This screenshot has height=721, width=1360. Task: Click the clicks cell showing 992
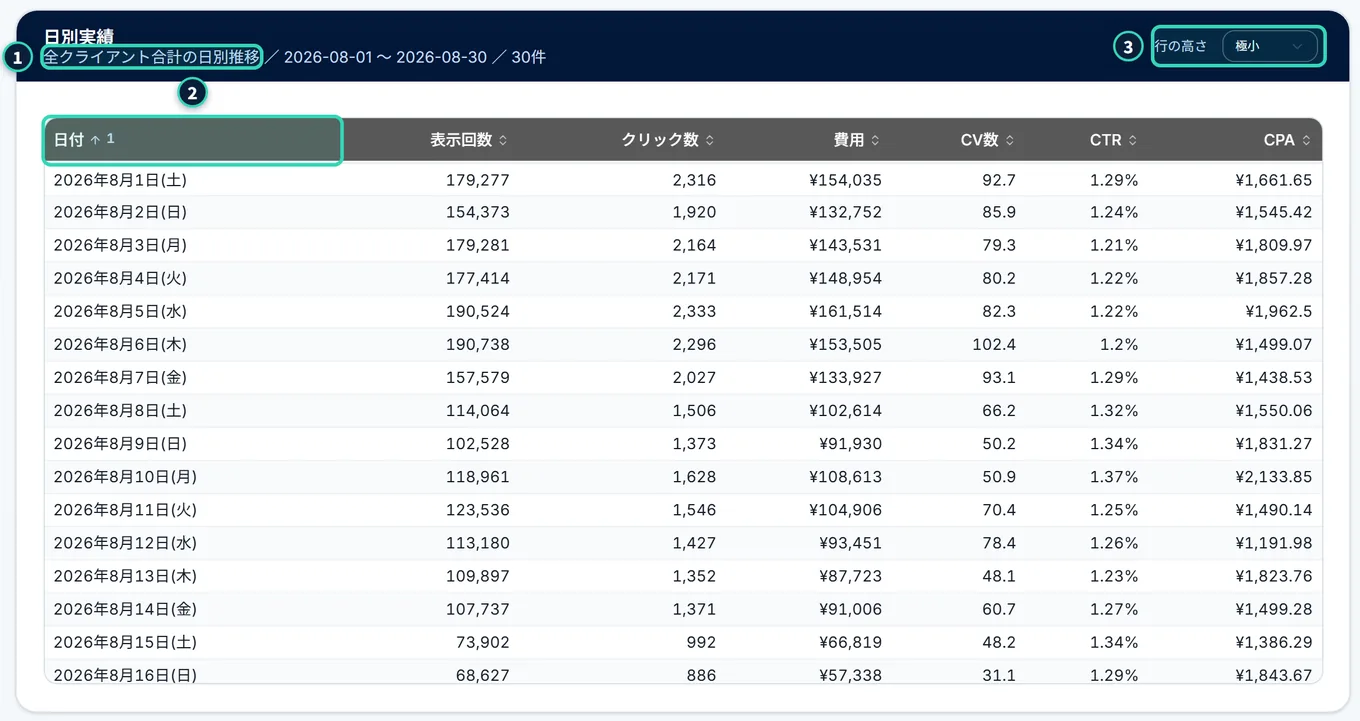tap(701, 642)
